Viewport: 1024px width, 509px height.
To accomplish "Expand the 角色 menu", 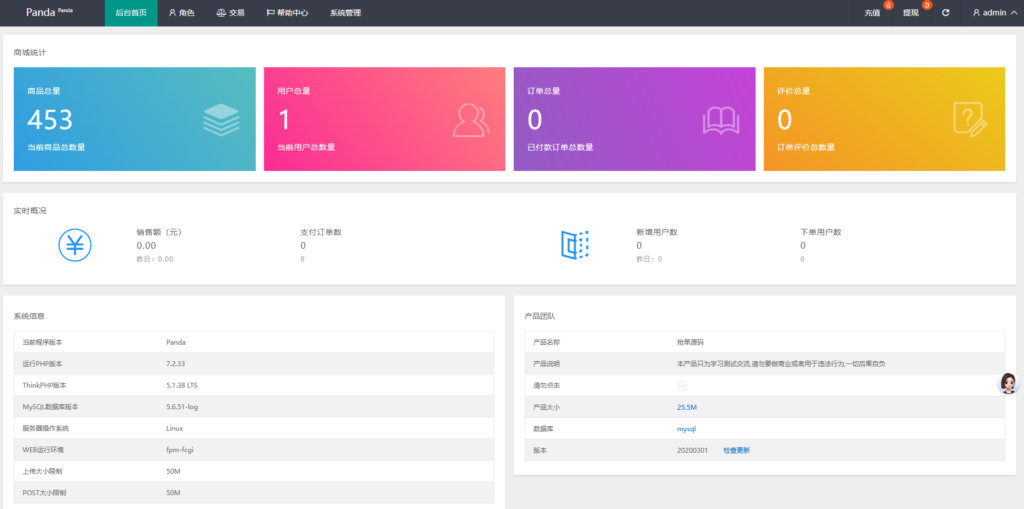I will [x=181, y=13].
